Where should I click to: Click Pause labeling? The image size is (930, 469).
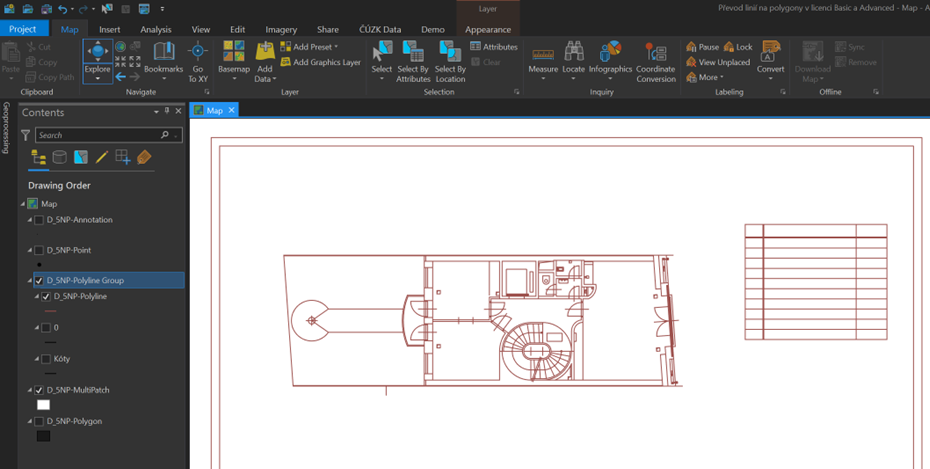coord(702,46)
